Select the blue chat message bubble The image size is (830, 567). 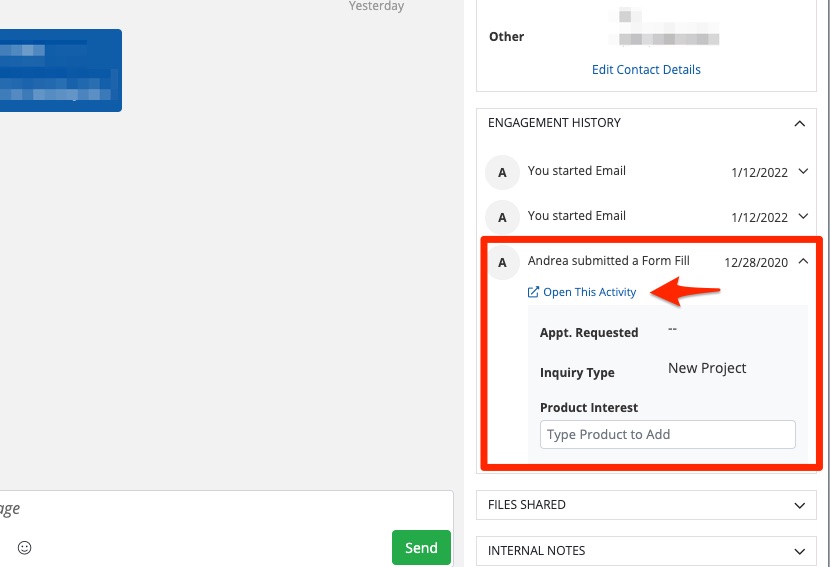pyautogui.click(x=60, y=70)
